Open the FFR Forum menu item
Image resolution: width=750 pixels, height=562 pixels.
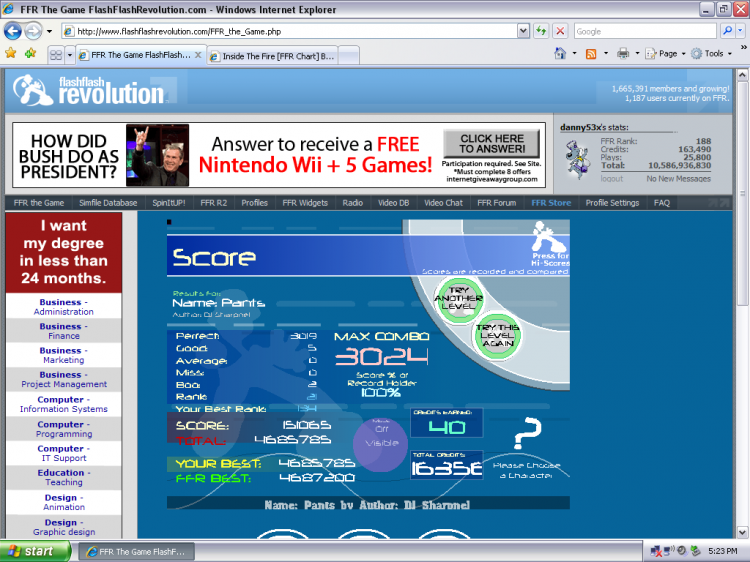pos(496,203)
